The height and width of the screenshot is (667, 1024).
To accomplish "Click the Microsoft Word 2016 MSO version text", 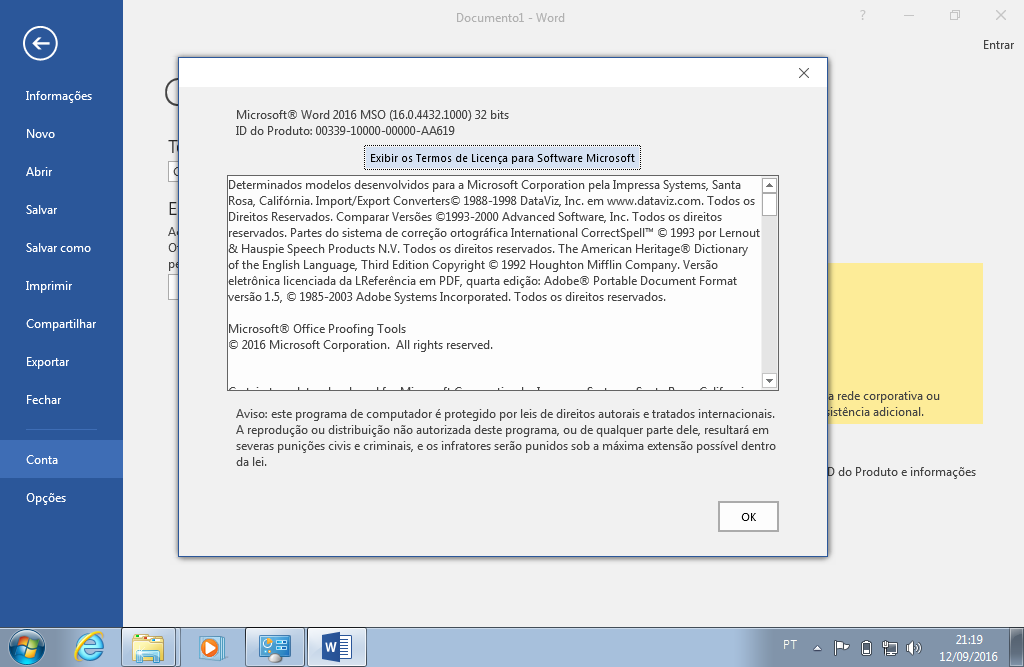I will (372, 115).
